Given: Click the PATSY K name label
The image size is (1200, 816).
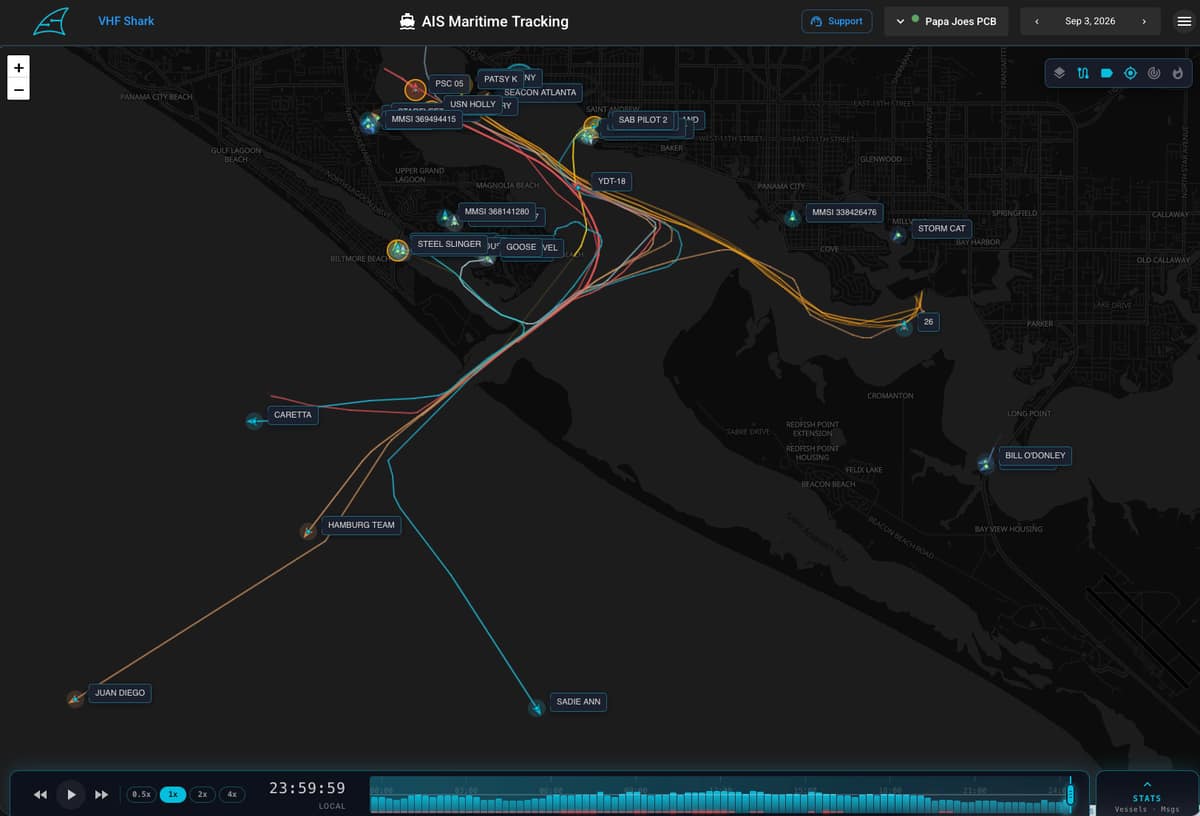Looking at the screenshot, I should pos(500,79).
